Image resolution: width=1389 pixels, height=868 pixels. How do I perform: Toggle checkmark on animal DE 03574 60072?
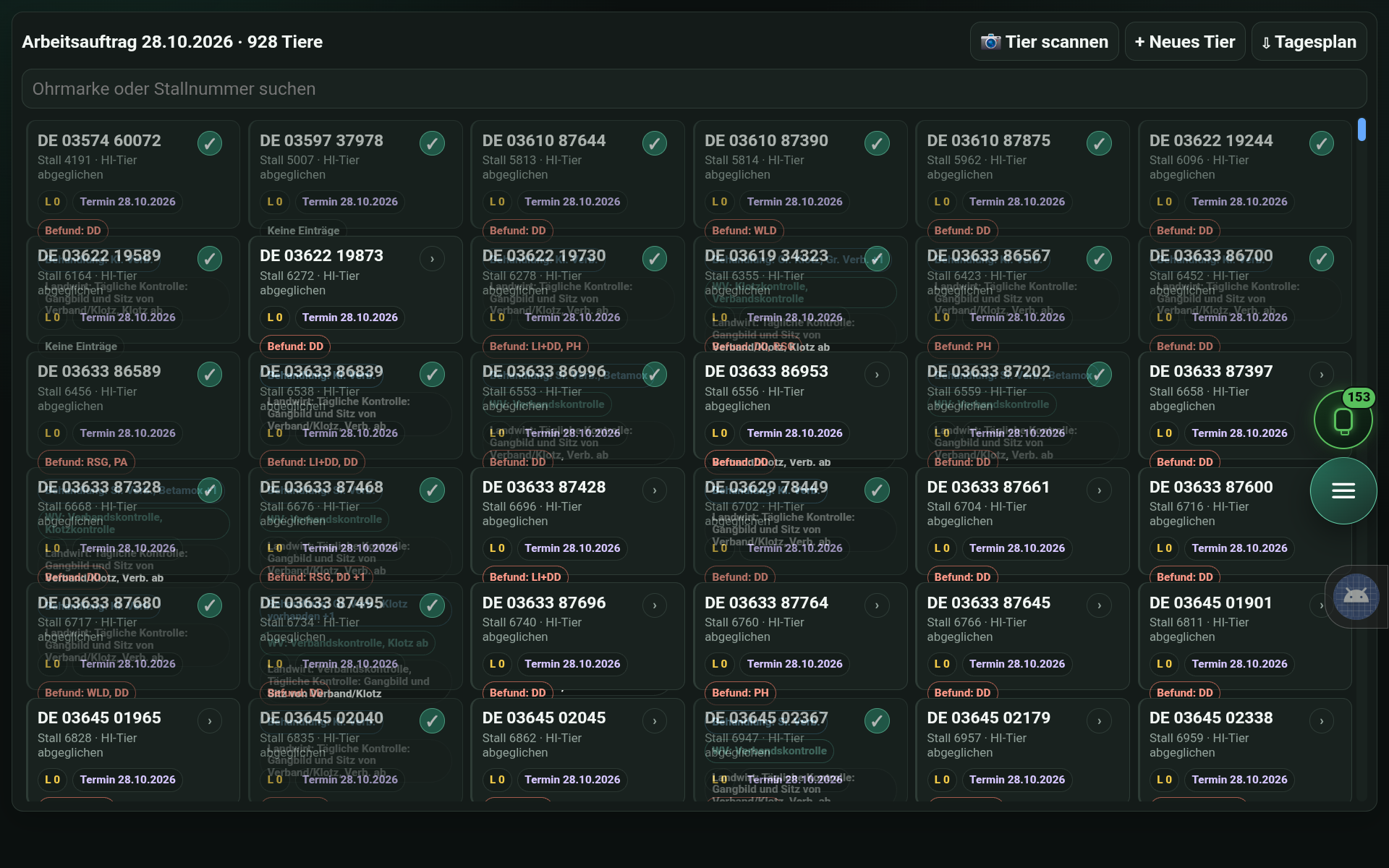(x=210, y=143)
